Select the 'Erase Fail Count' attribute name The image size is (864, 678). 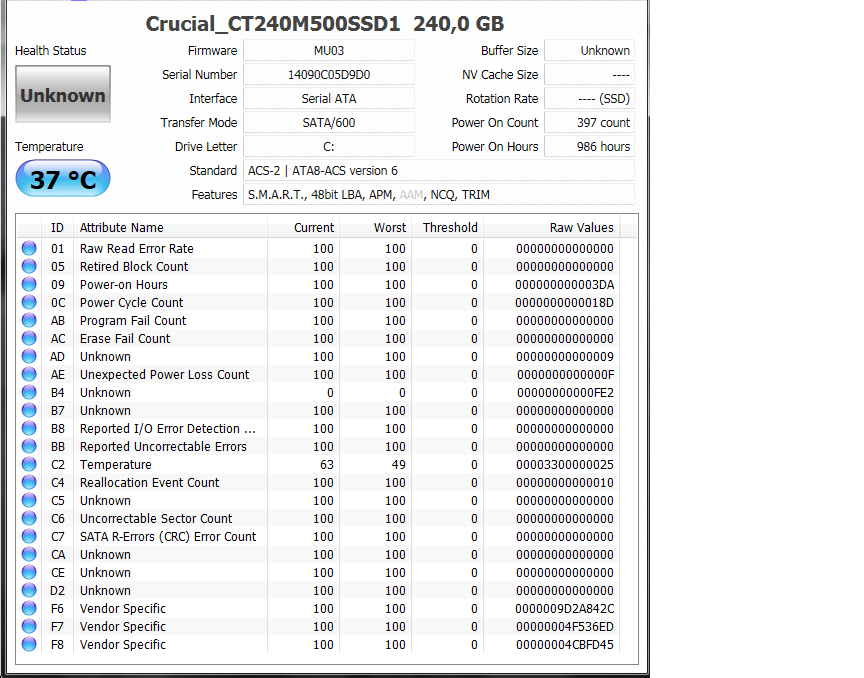click(x=125, y=338)
